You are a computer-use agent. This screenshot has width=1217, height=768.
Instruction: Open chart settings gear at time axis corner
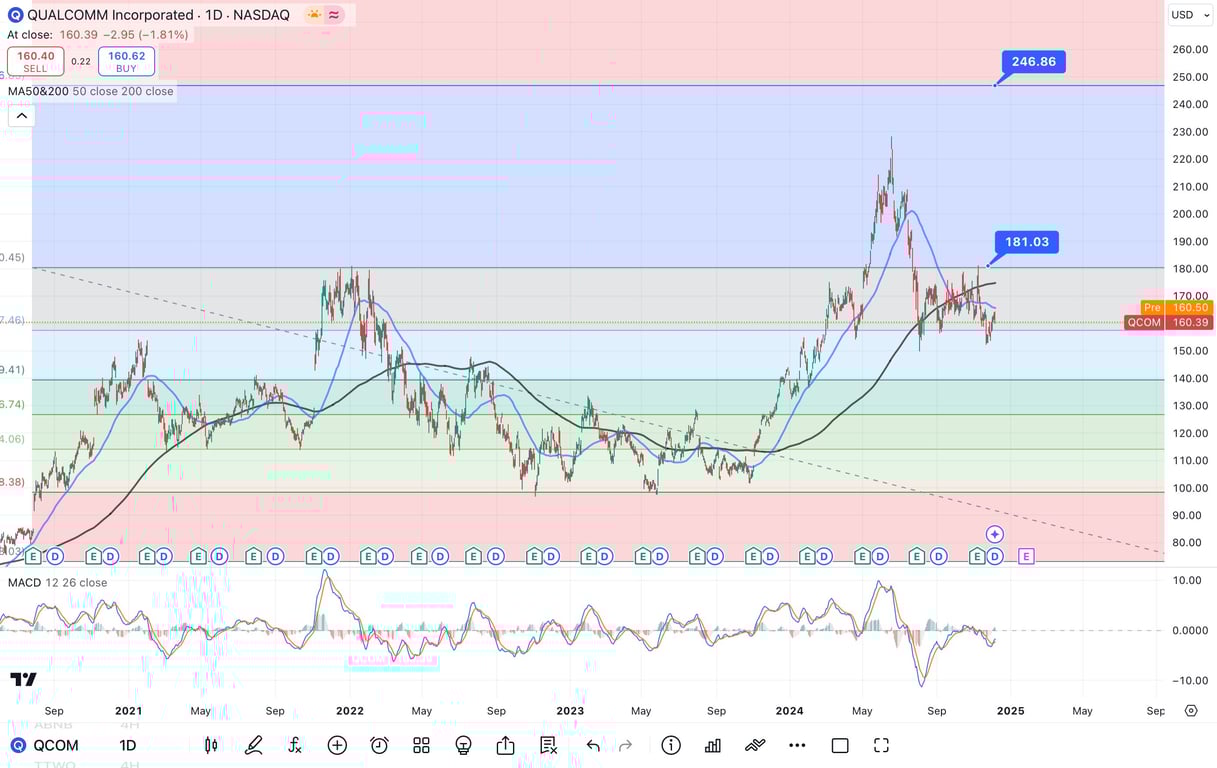pos(1191,711)
